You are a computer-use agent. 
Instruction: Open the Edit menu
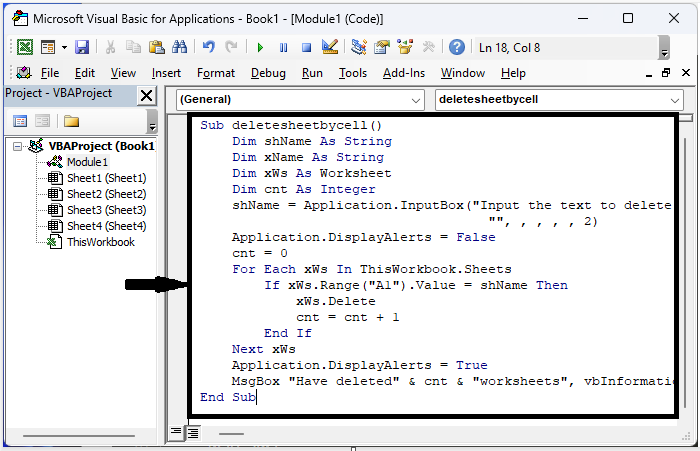85,73
